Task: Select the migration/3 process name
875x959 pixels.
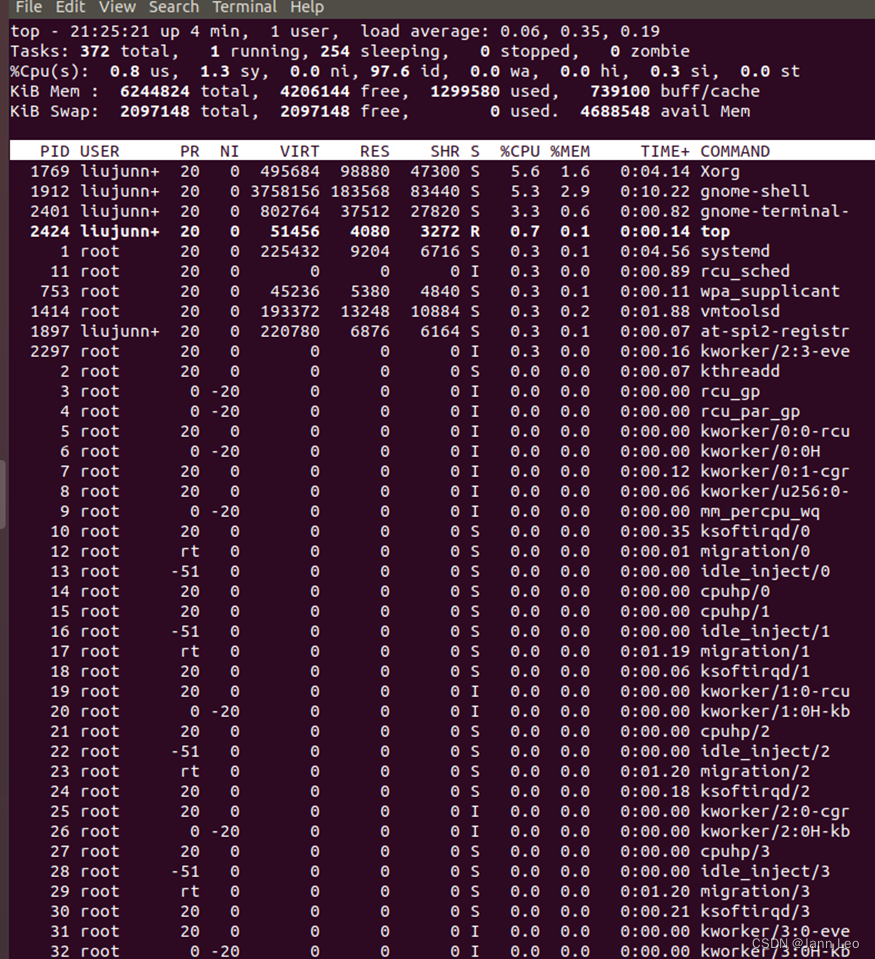Action: click(755, 892)
